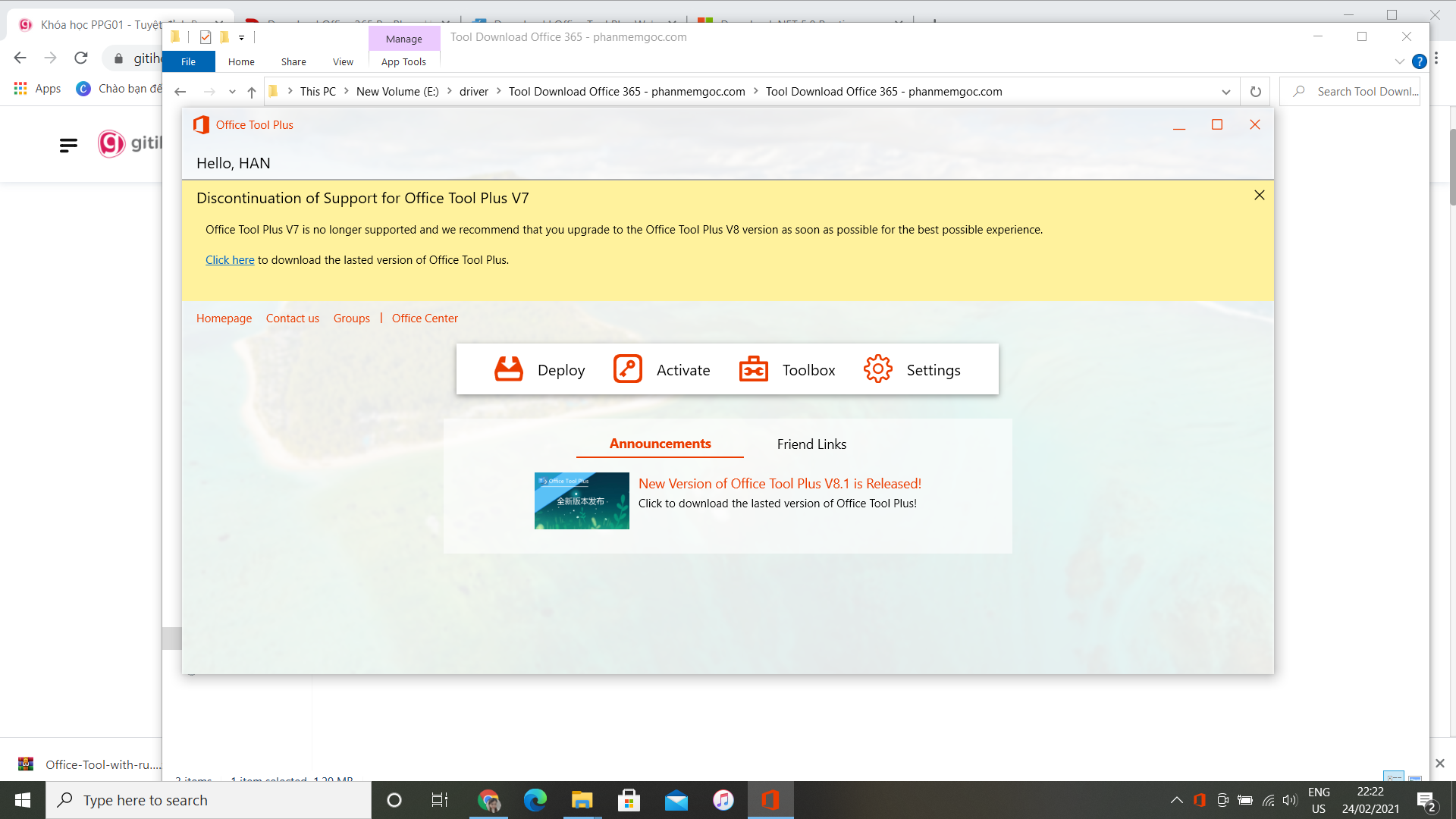Open the Homepage link
Viewport: 1456px width, 819px height.
tap(224, 318)
